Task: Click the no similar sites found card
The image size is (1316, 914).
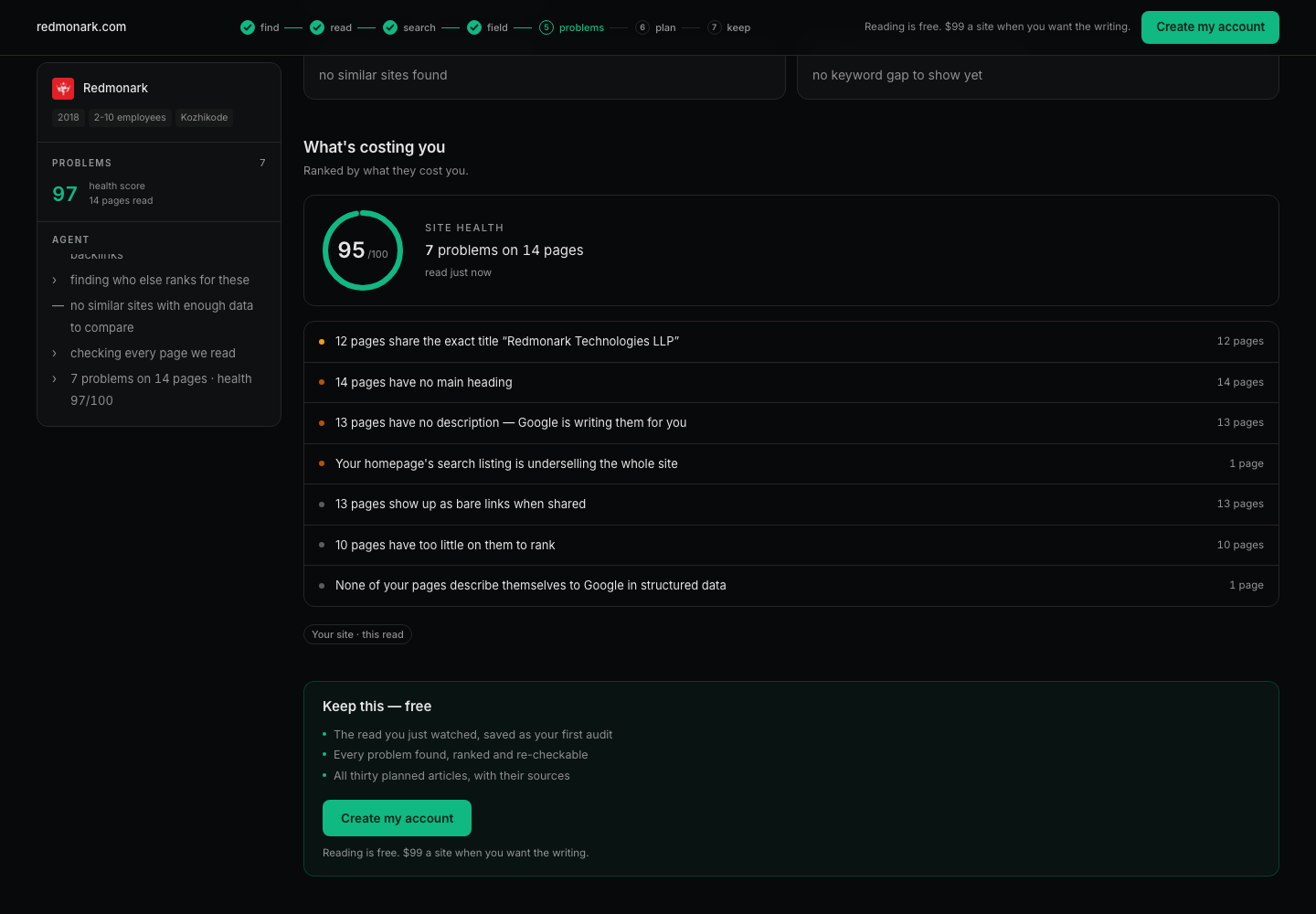Action: coord(545,76)
